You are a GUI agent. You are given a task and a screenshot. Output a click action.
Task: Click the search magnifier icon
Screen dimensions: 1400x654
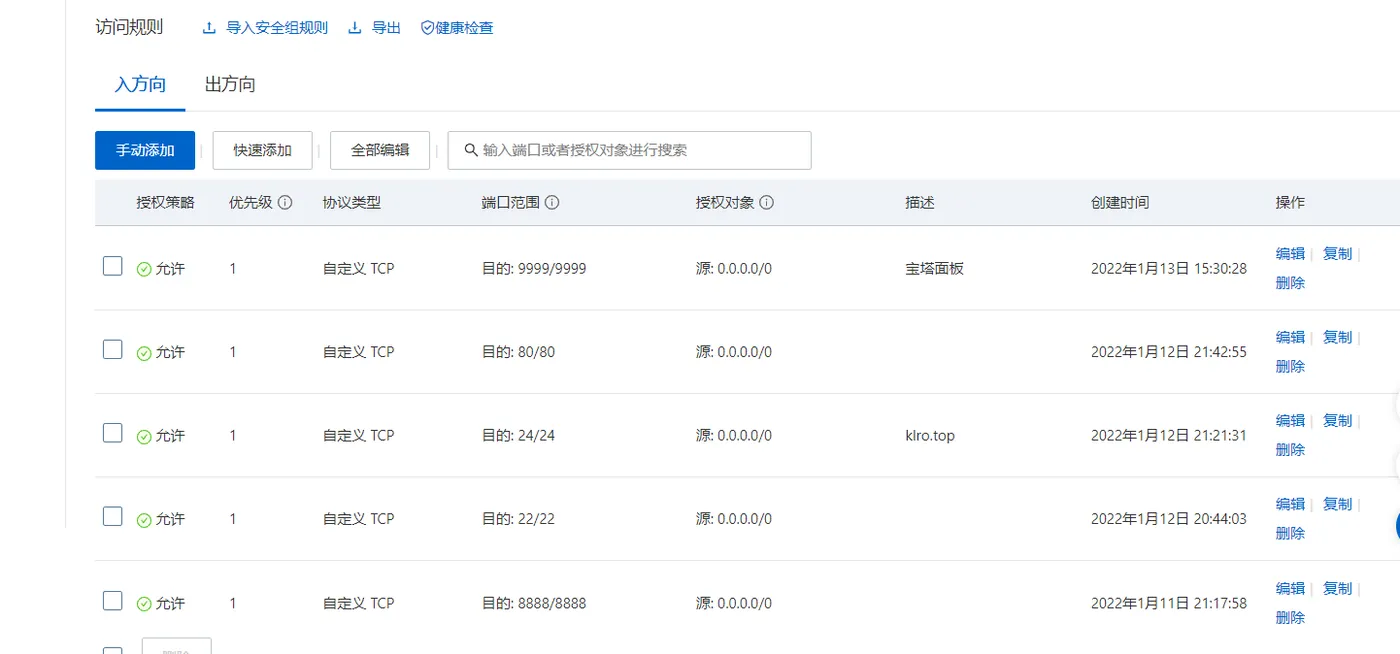coord(471,150)
